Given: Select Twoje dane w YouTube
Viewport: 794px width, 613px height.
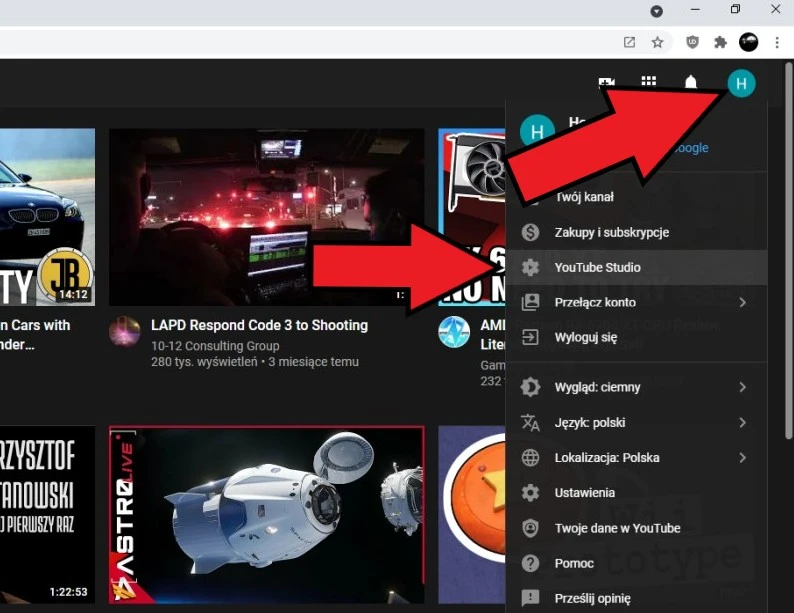Looking at the screenshot, I should (636, 528).
